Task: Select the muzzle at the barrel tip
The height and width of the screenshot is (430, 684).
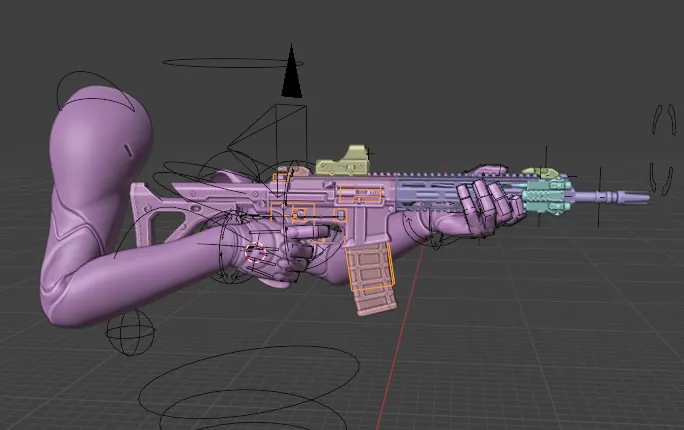Action: click(625, 197)
